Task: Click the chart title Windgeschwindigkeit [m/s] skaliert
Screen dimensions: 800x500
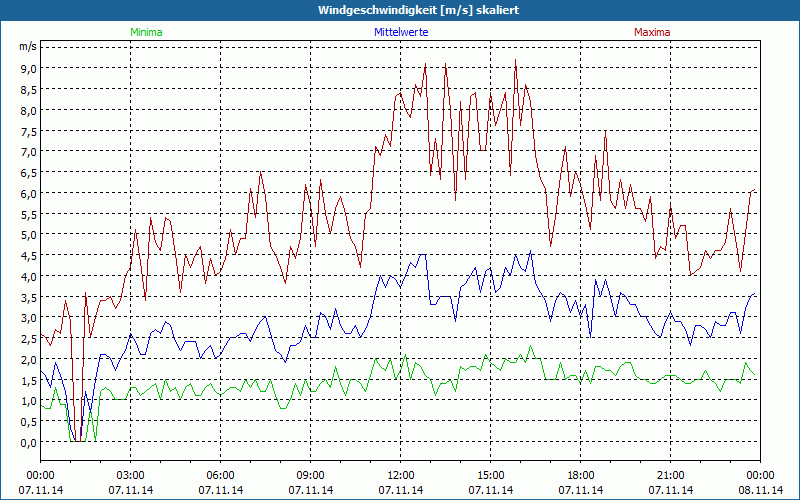Action: (x=418, y=10)
